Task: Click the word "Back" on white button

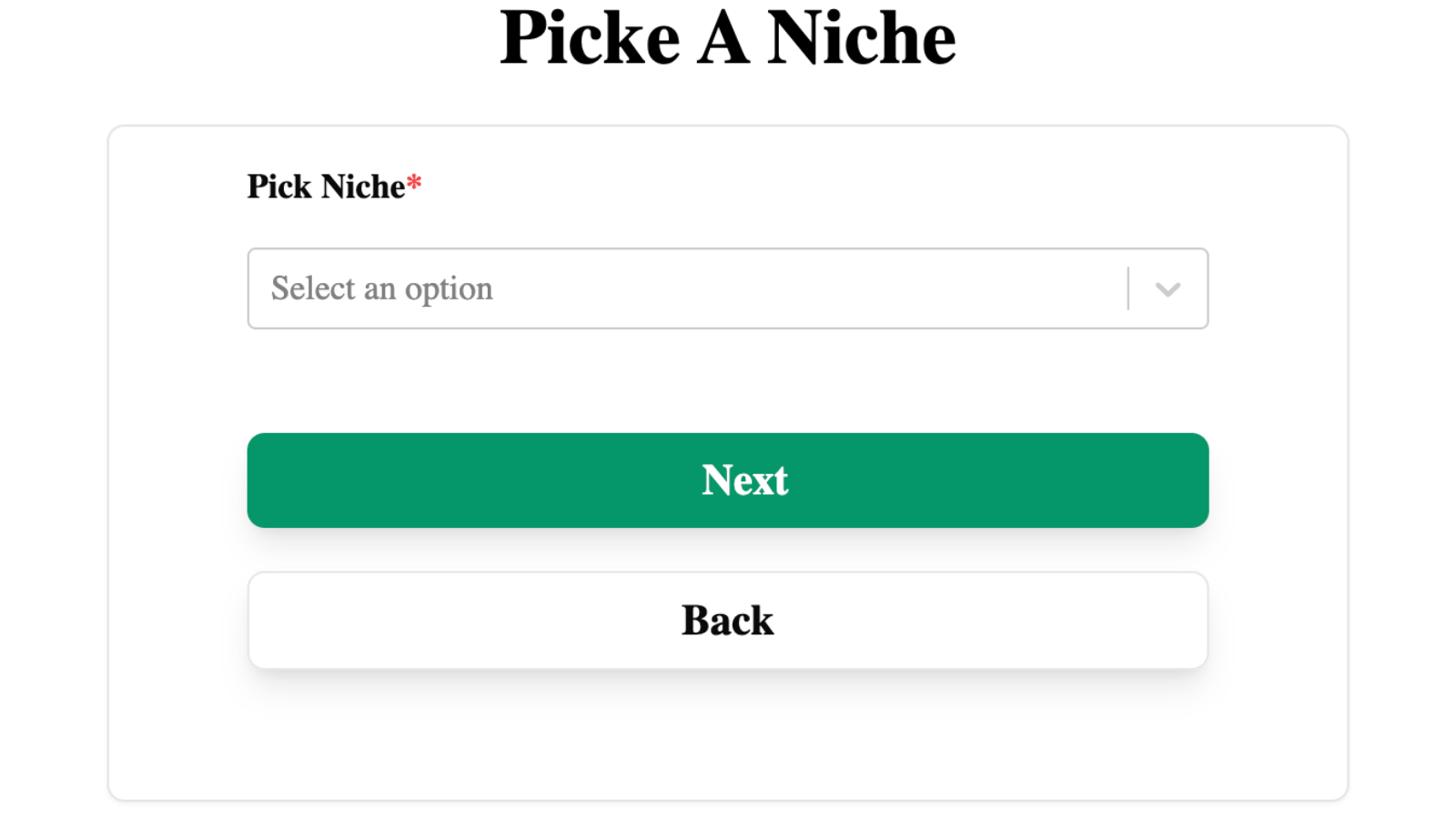Action: pyautogui.click(x=728, y=621)
